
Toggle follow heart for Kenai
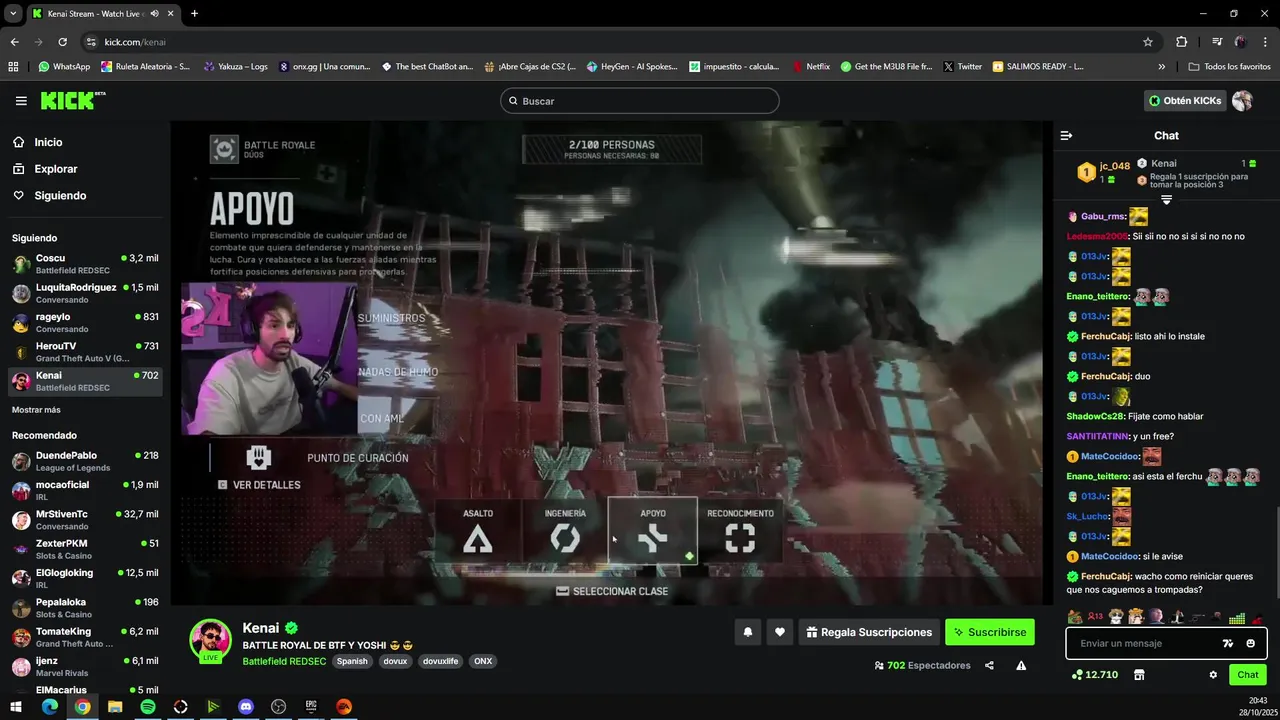[780, 632]
